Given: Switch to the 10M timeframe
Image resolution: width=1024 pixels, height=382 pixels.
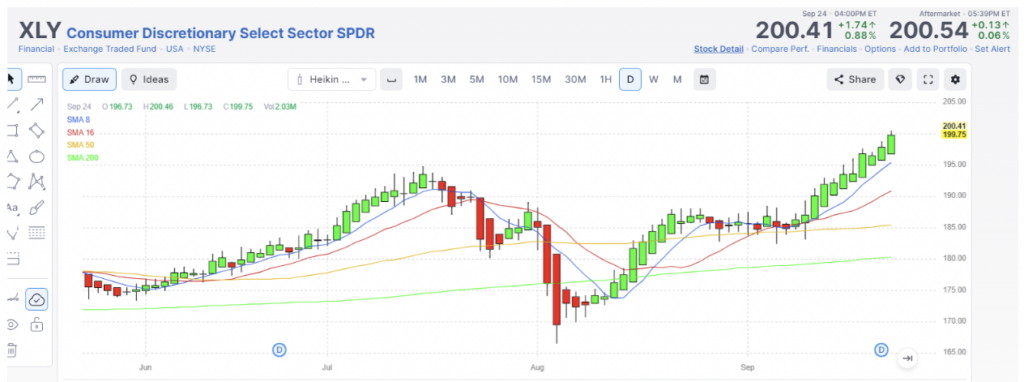Looking at the screenshot, I should coord(507,80).
